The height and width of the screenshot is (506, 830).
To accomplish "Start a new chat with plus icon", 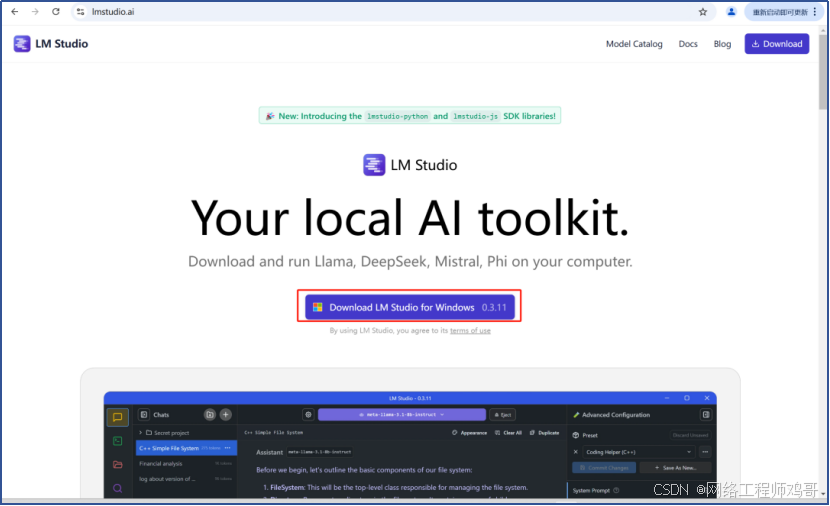I will [225, 414].
